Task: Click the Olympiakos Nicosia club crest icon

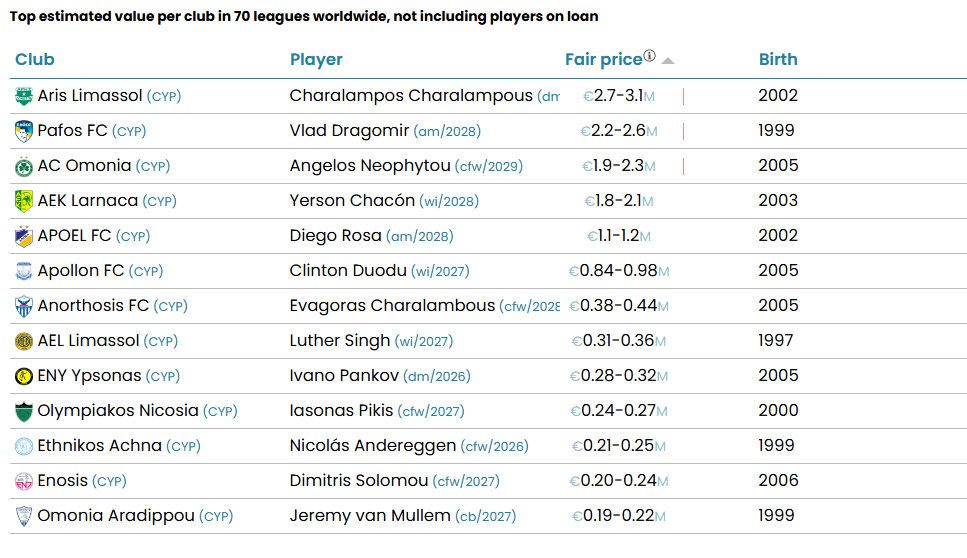Action: pos(24,411)
